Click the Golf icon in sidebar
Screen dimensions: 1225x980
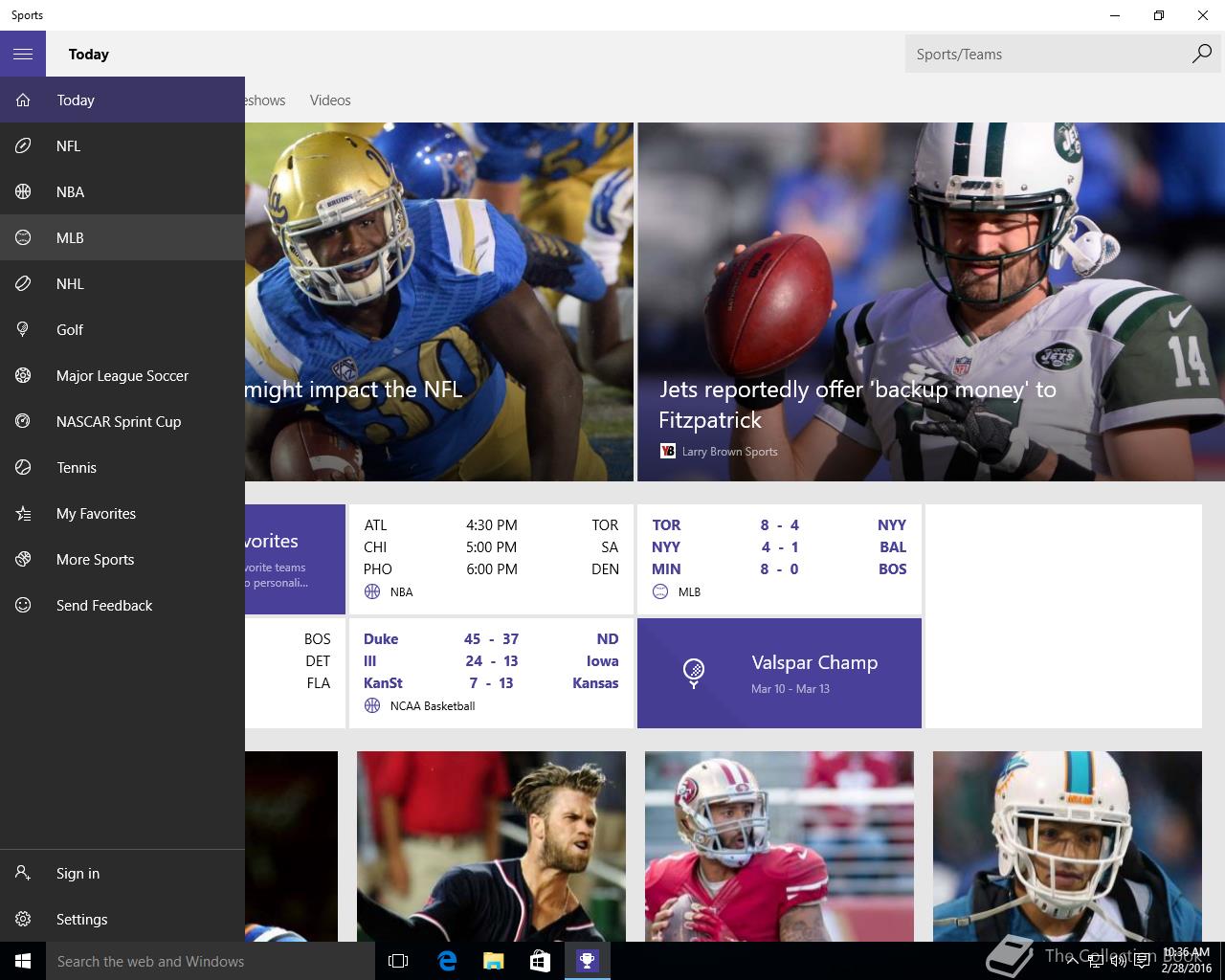tap(23, 329)
